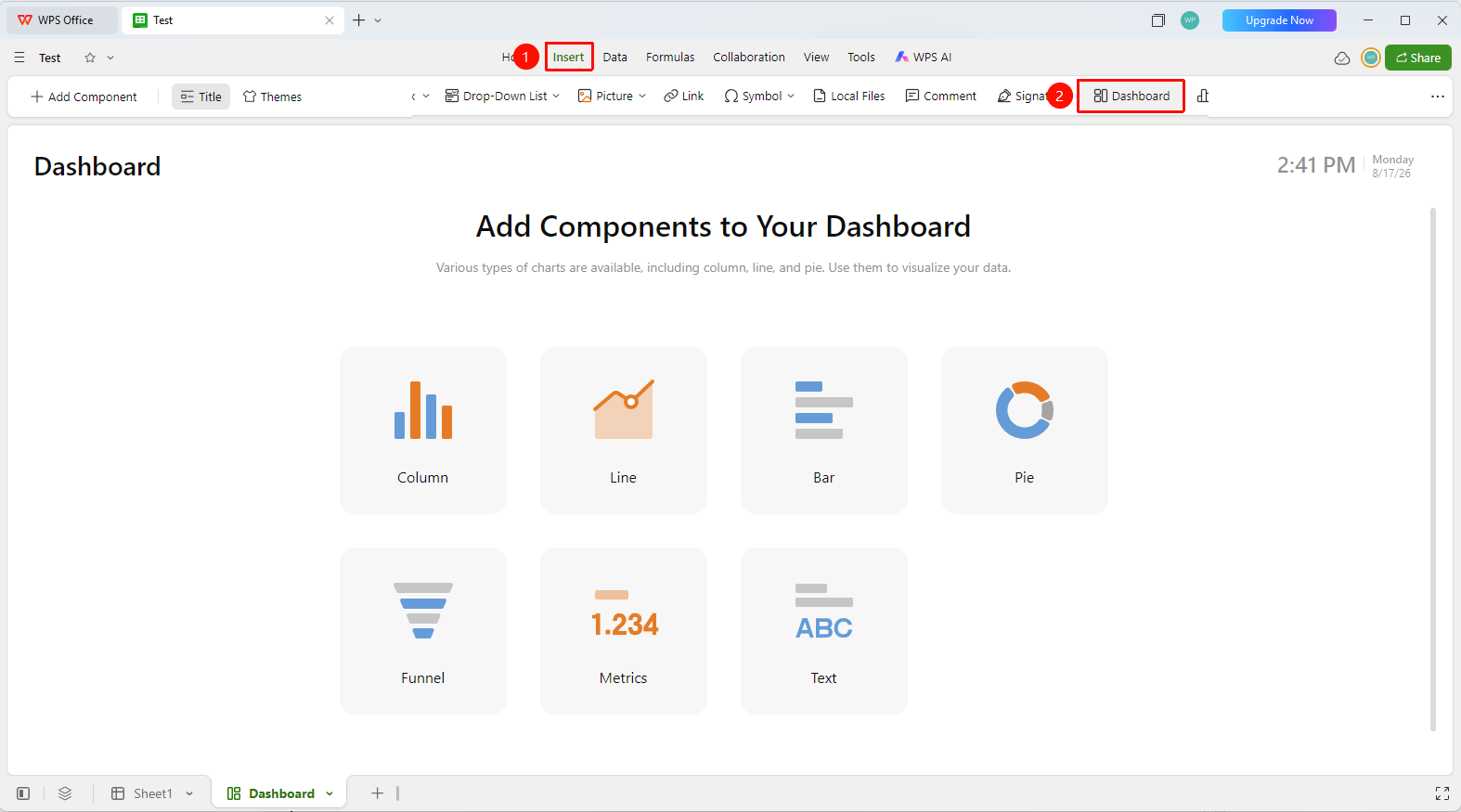The image size is (1461, 812).
Task: Add a Column chart component
Action: click(x=423, y=431)
